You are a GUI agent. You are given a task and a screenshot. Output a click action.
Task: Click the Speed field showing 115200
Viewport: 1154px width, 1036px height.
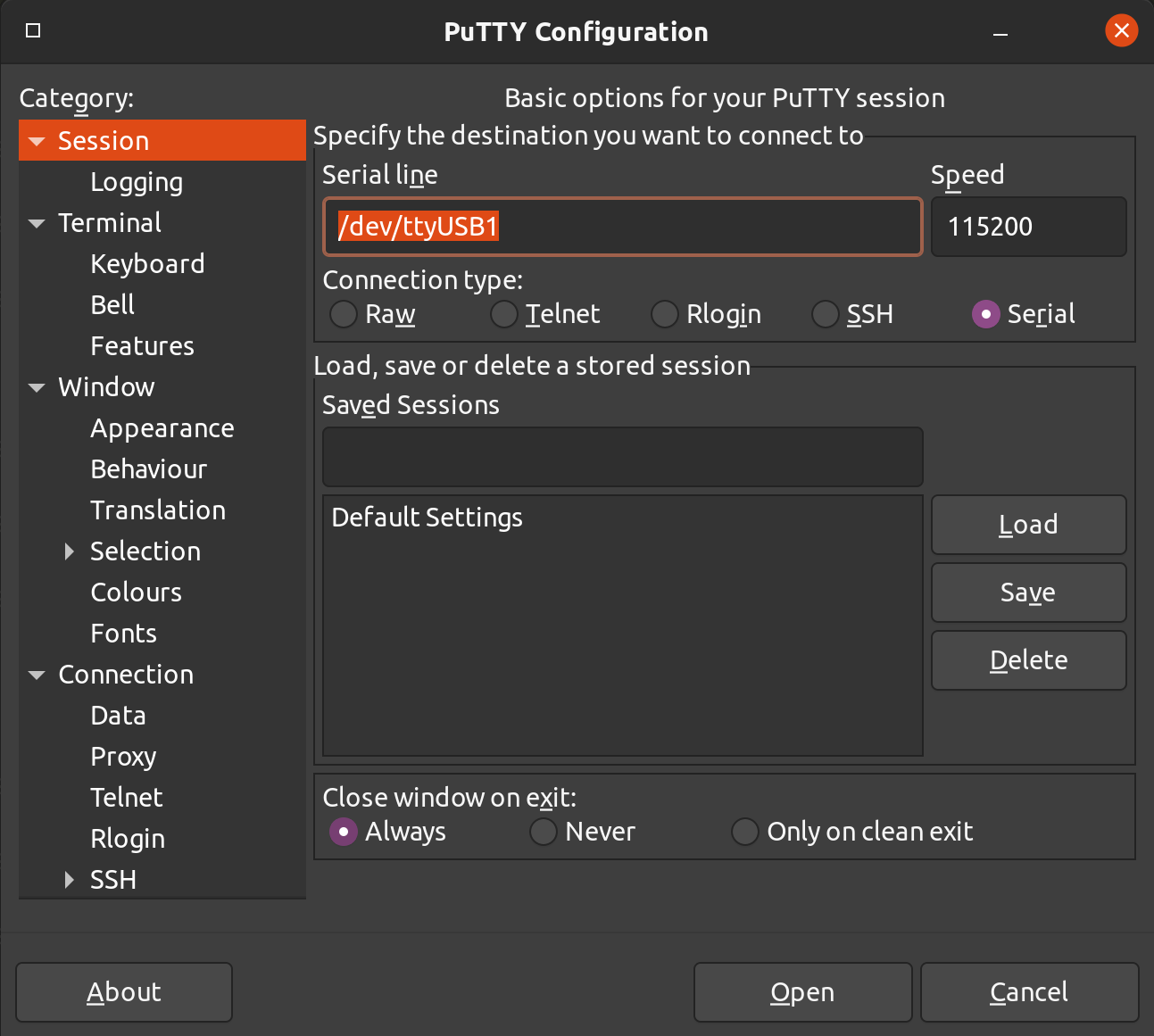tap(1028, 227)
